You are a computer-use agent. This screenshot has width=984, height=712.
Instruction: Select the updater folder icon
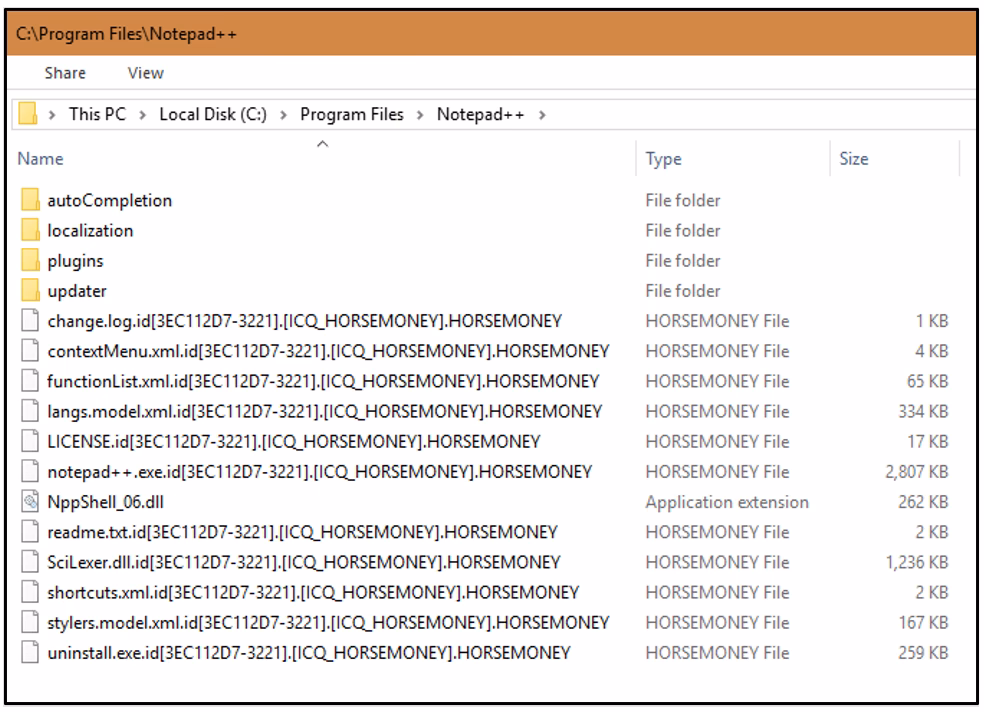click(x=29, y=290)
